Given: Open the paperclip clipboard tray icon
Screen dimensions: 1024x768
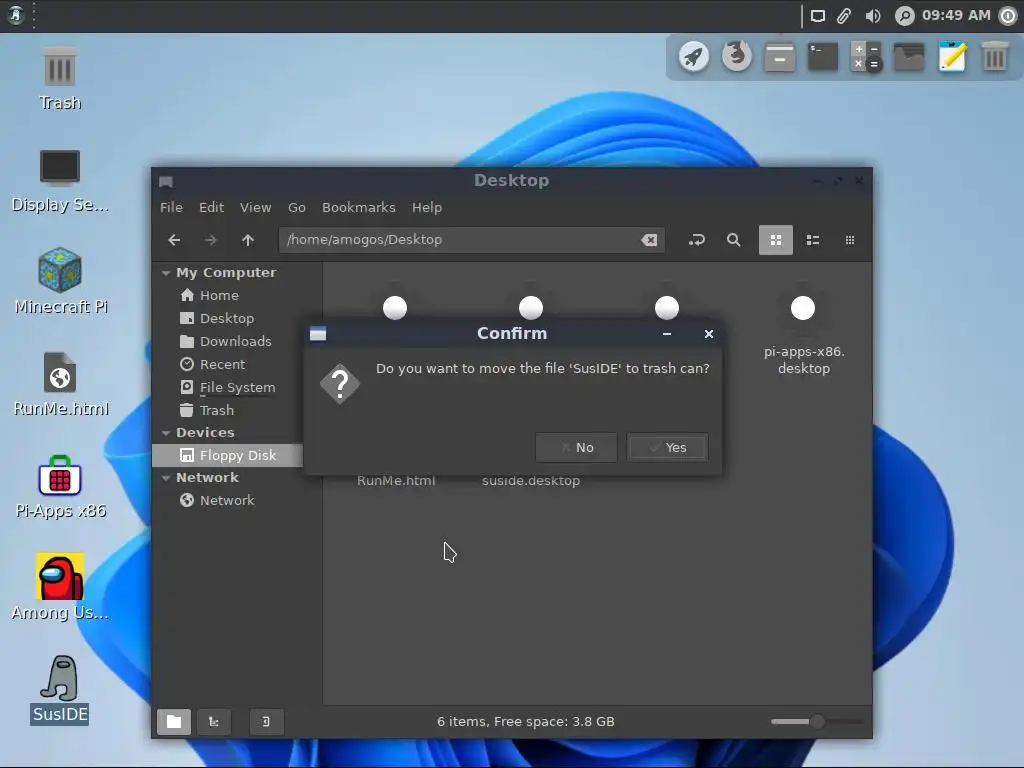Looking at the screenshot, I should (x=844, y=16).
